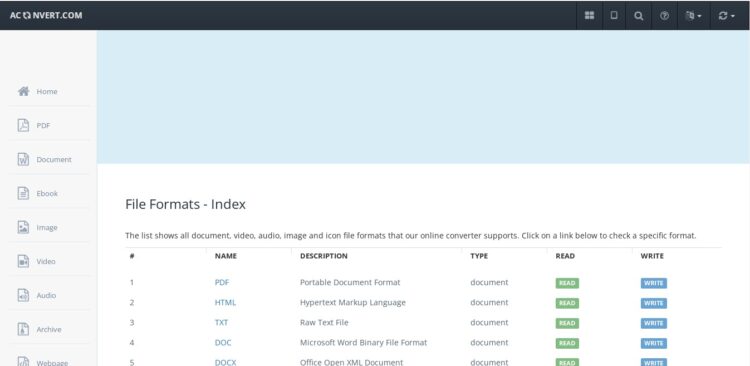Open the TXT format link
The width and height of the screenshot is (750, 366).
[x=221, y=322]
